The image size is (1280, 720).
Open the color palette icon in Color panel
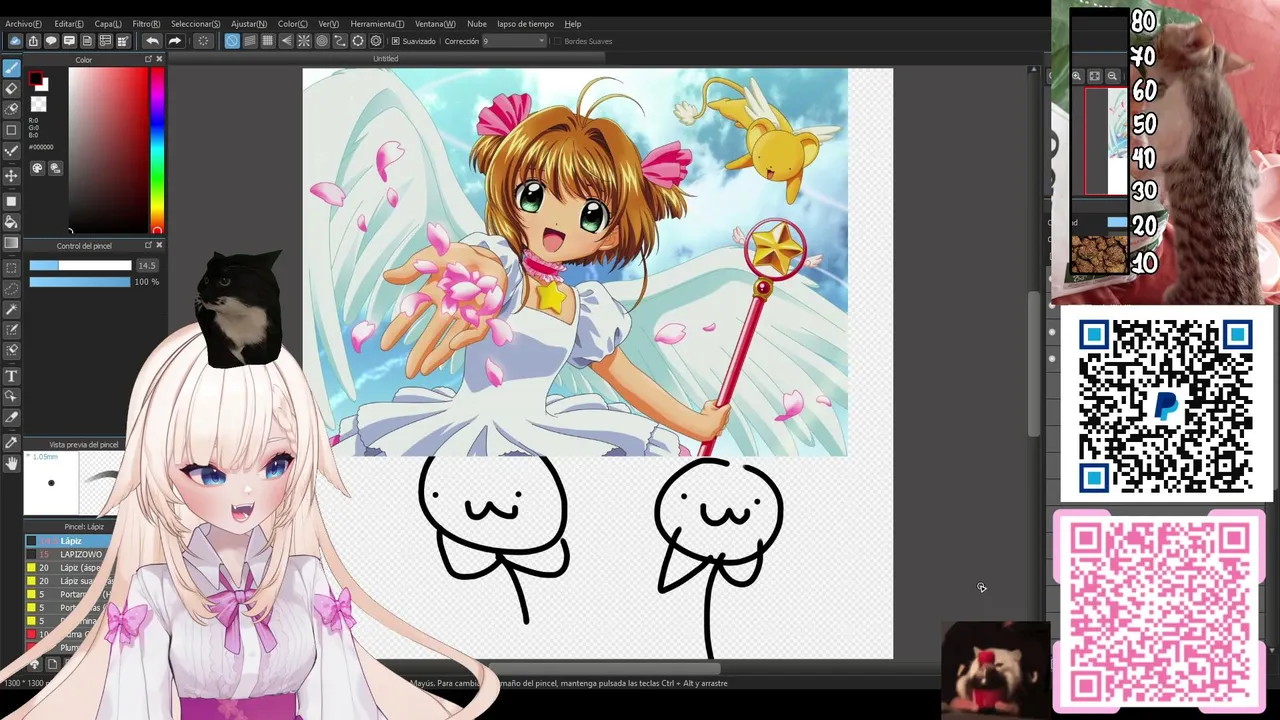pos(38,168)
